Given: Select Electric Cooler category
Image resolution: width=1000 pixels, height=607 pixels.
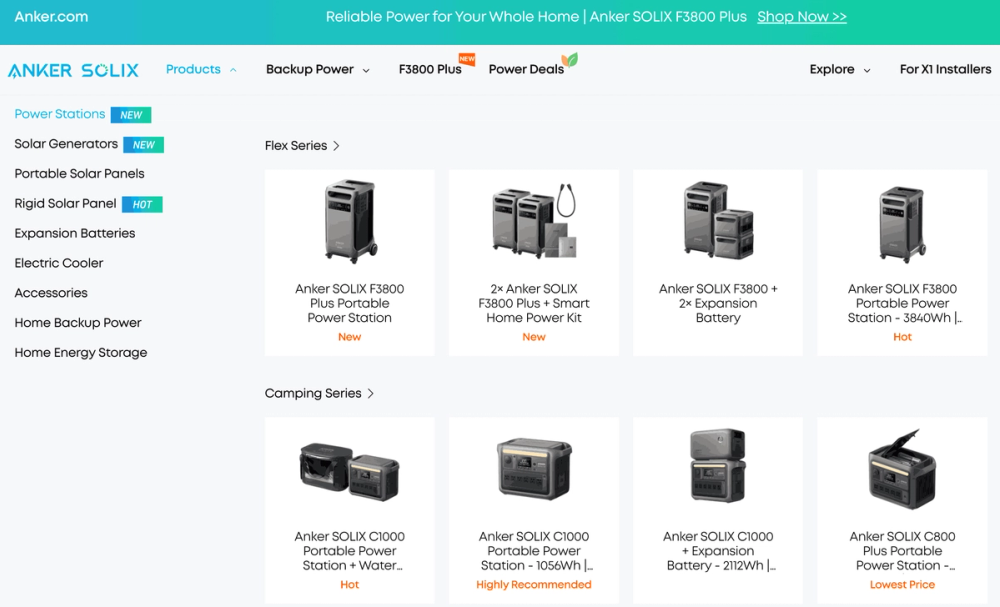Looking at the screenshot, I should click(59, 263).
